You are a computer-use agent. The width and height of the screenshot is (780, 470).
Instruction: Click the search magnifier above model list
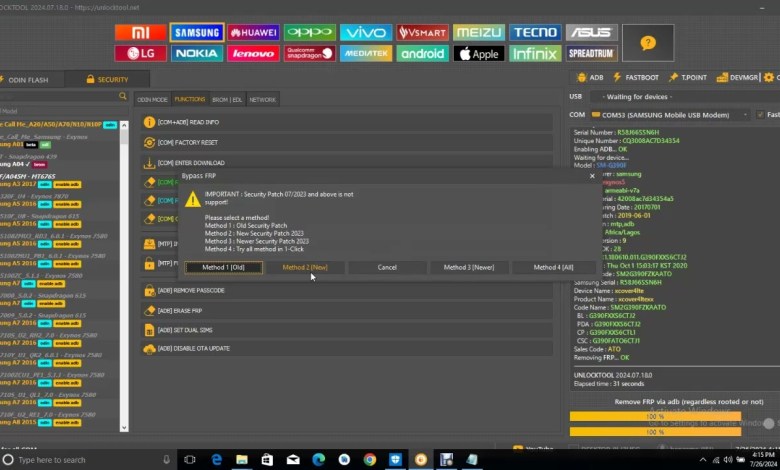click(122, 97)
